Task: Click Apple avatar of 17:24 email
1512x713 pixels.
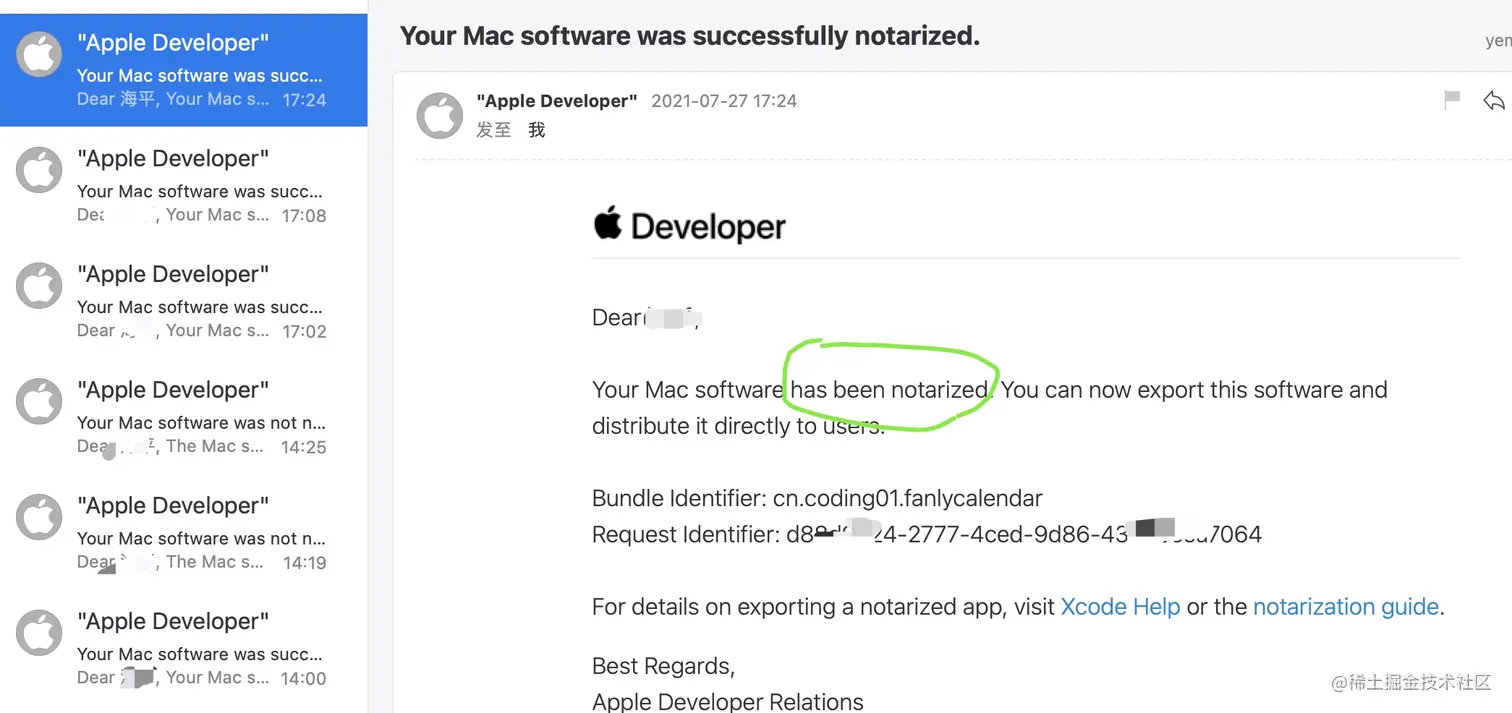Action: pos(40,55)
